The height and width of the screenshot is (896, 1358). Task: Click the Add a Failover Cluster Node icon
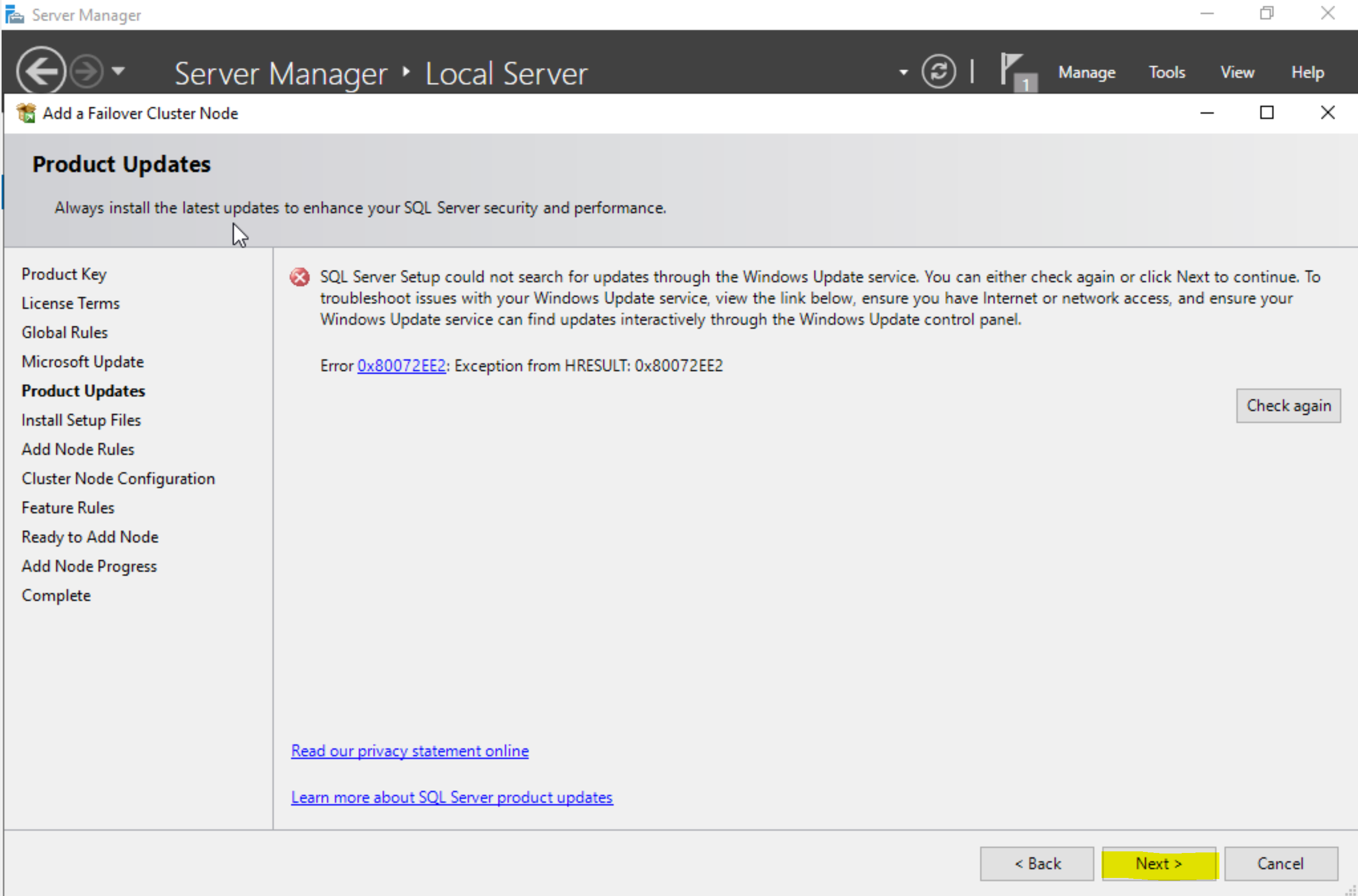click(x=26, y=113)
